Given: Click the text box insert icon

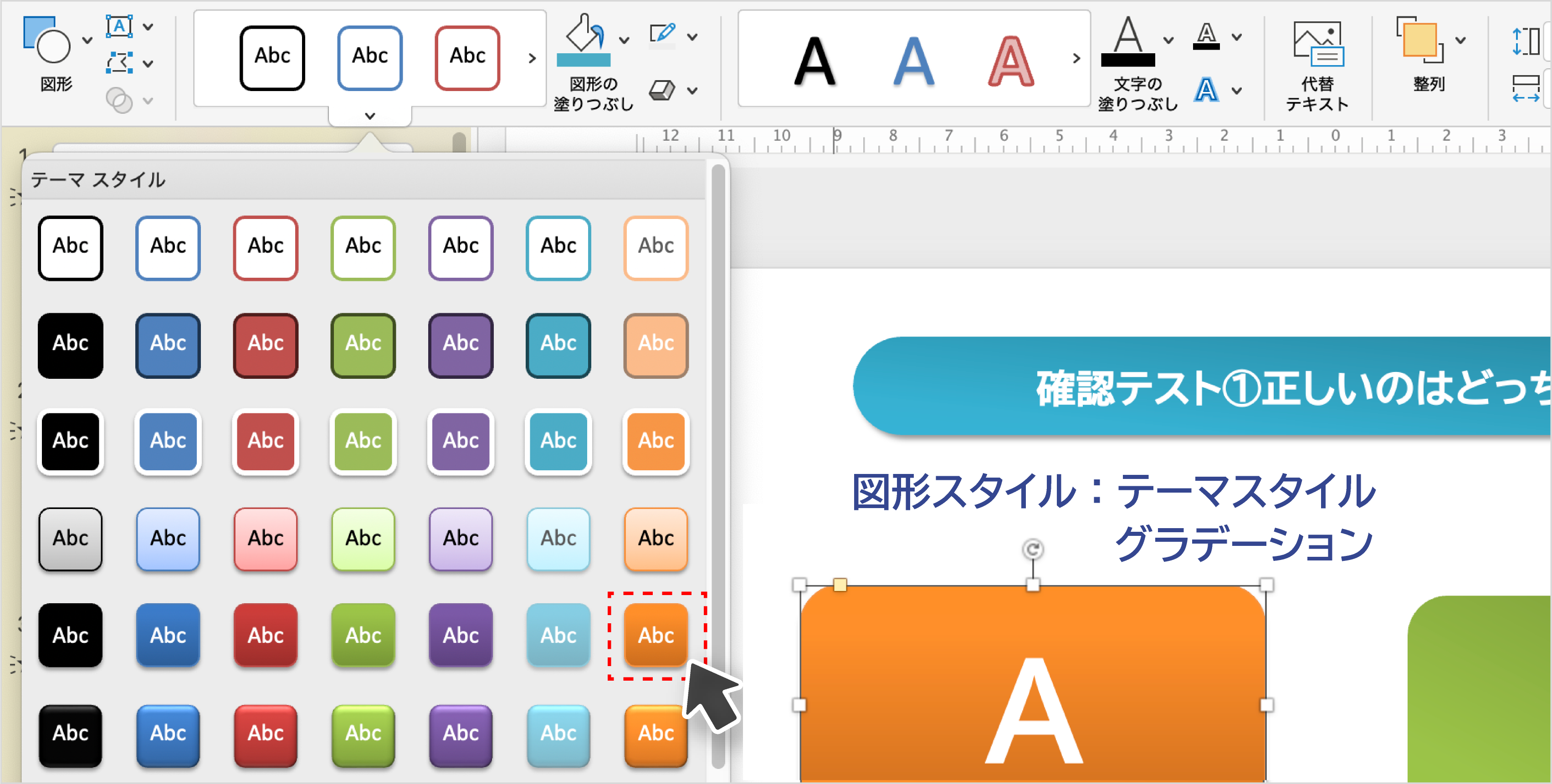Looking at the screenshot, I should point(119,26).
